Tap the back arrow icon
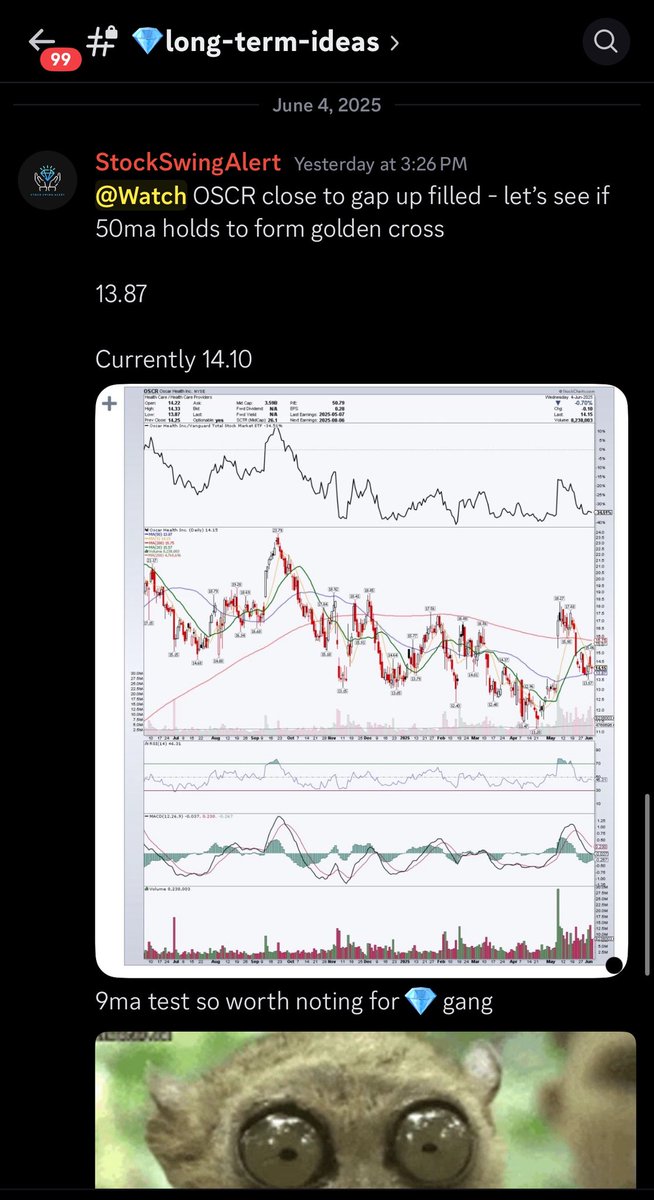This screenshot has width=654, height=1200. click(x=40, y=40)
